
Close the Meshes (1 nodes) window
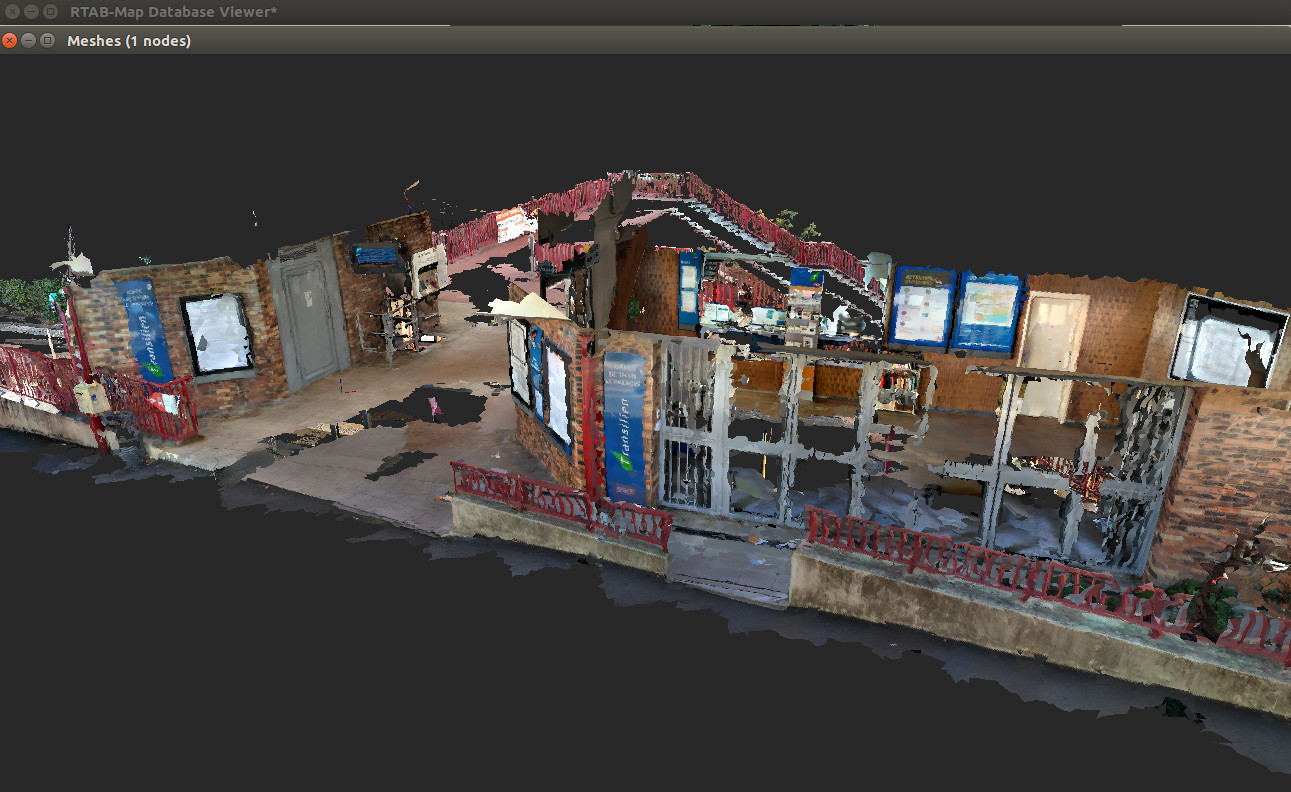(10, 40)
